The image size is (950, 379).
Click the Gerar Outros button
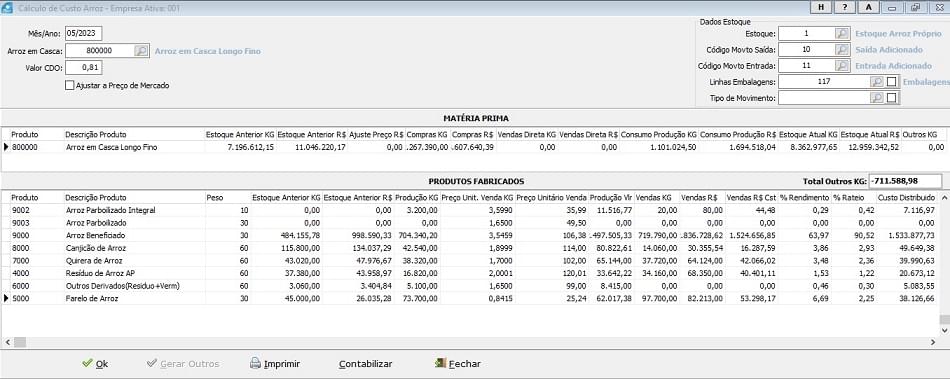(x=184, y=364)
